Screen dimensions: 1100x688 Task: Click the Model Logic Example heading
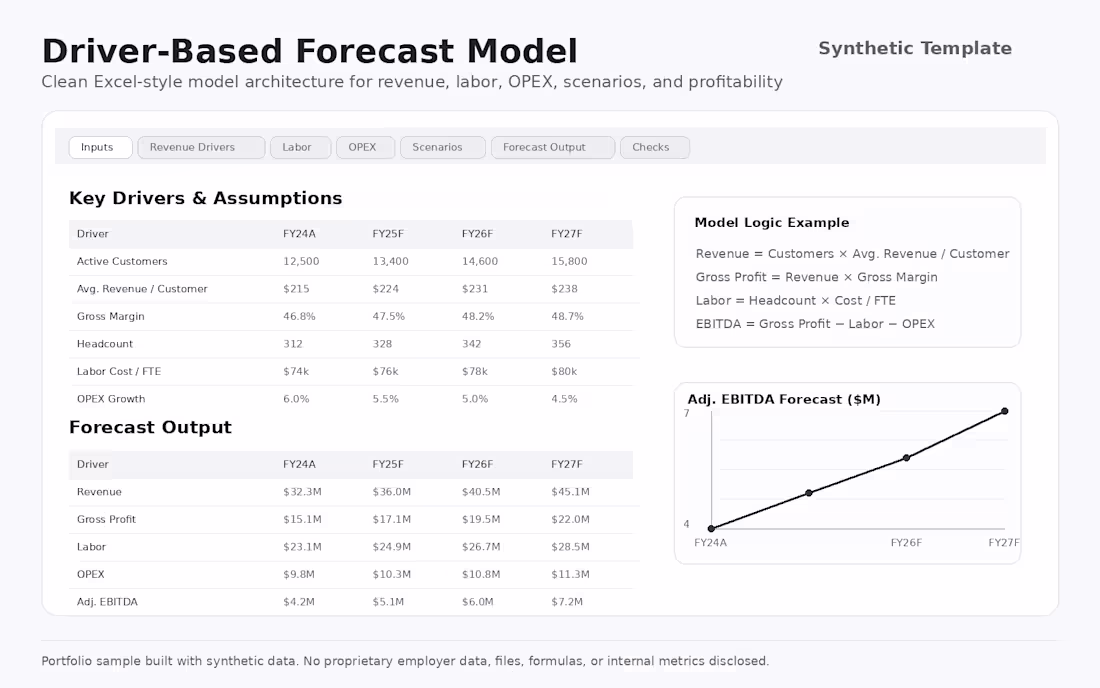click(772, 222)
